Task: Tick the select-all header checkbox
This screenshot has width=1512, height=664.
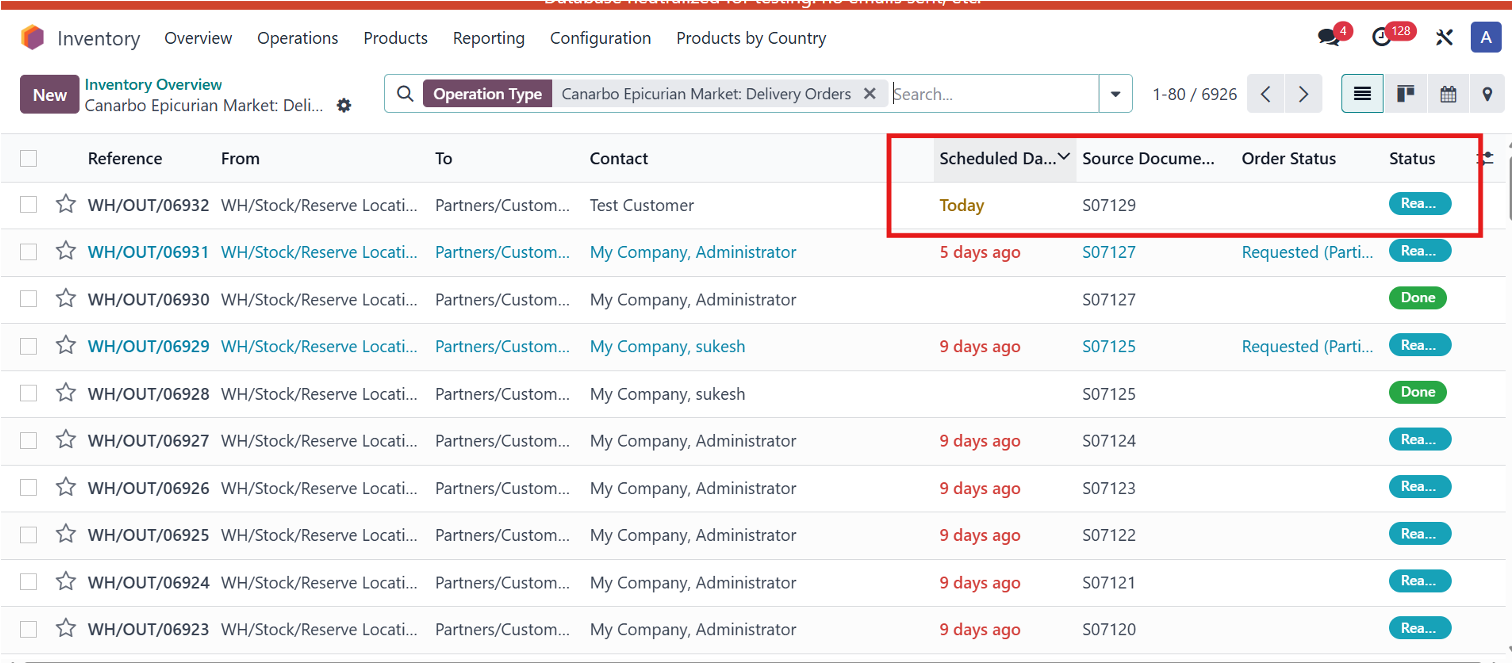Action: point(28,158)
